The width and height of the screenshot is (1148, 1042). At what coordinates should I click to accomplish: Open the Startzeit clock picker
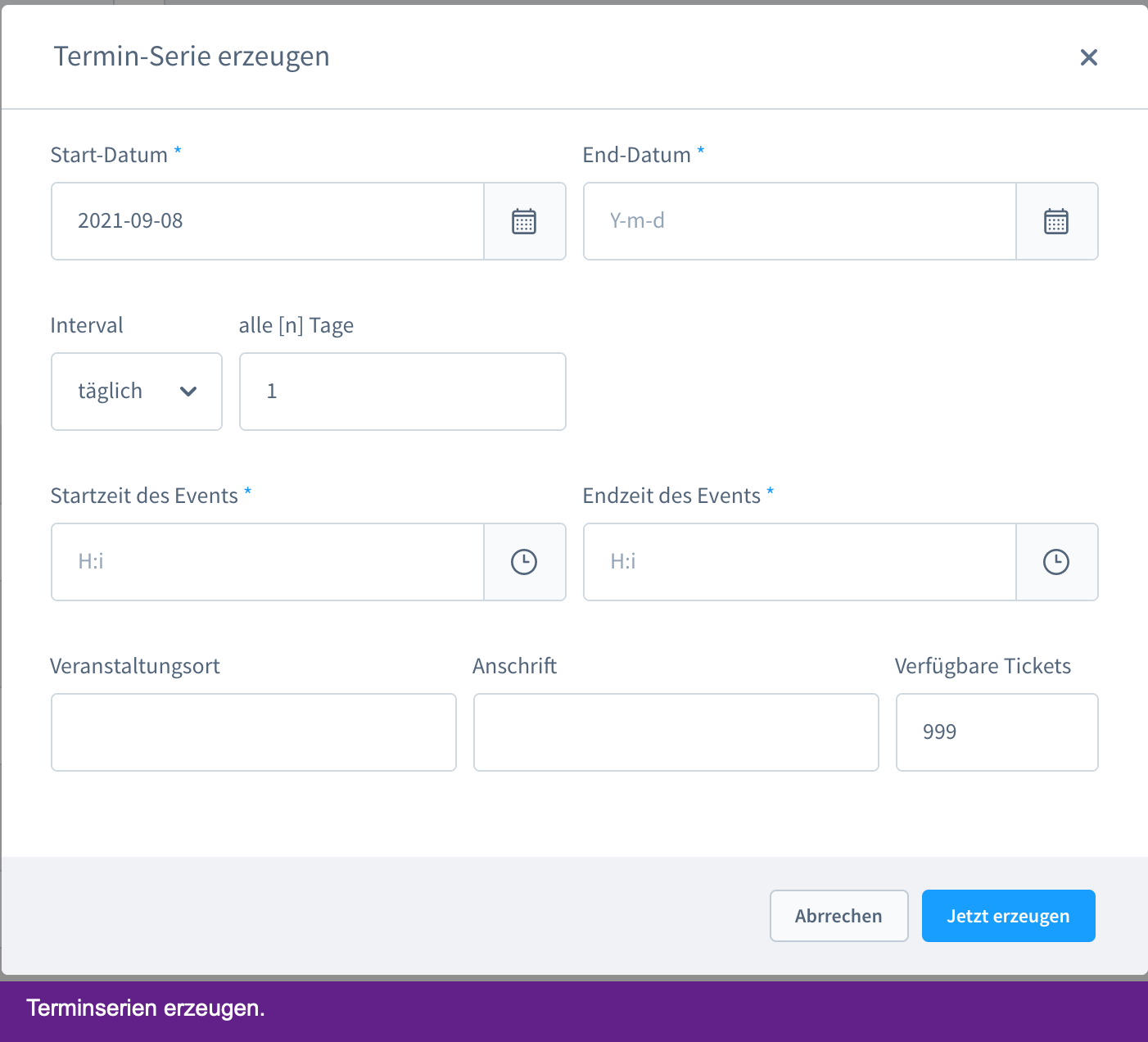pyautogui.click(x=524, y=562)
